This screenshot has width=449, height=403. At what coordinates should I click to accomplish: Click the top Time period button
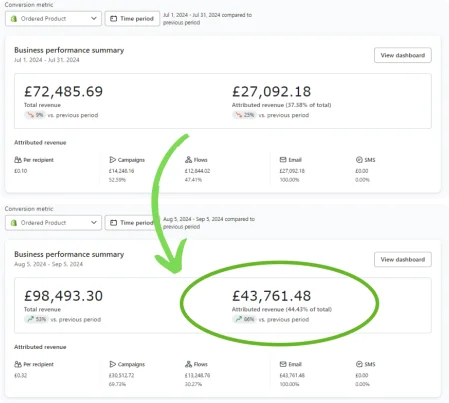(x=132, y=19)
